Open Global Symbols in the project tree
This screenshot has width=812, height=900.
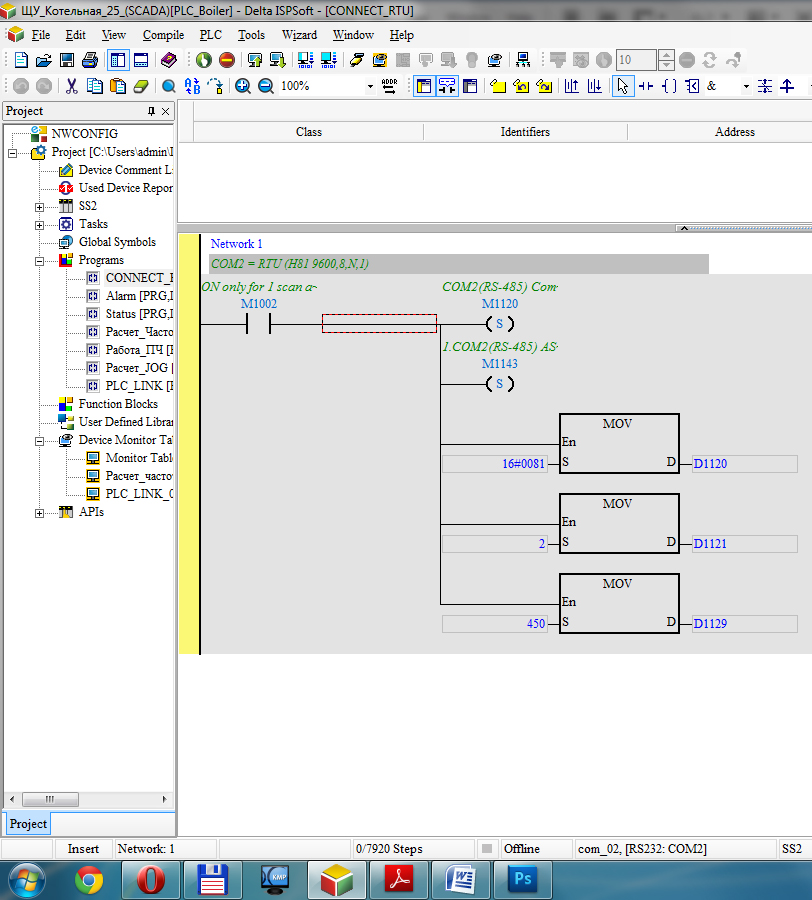(x=117, y=242)
